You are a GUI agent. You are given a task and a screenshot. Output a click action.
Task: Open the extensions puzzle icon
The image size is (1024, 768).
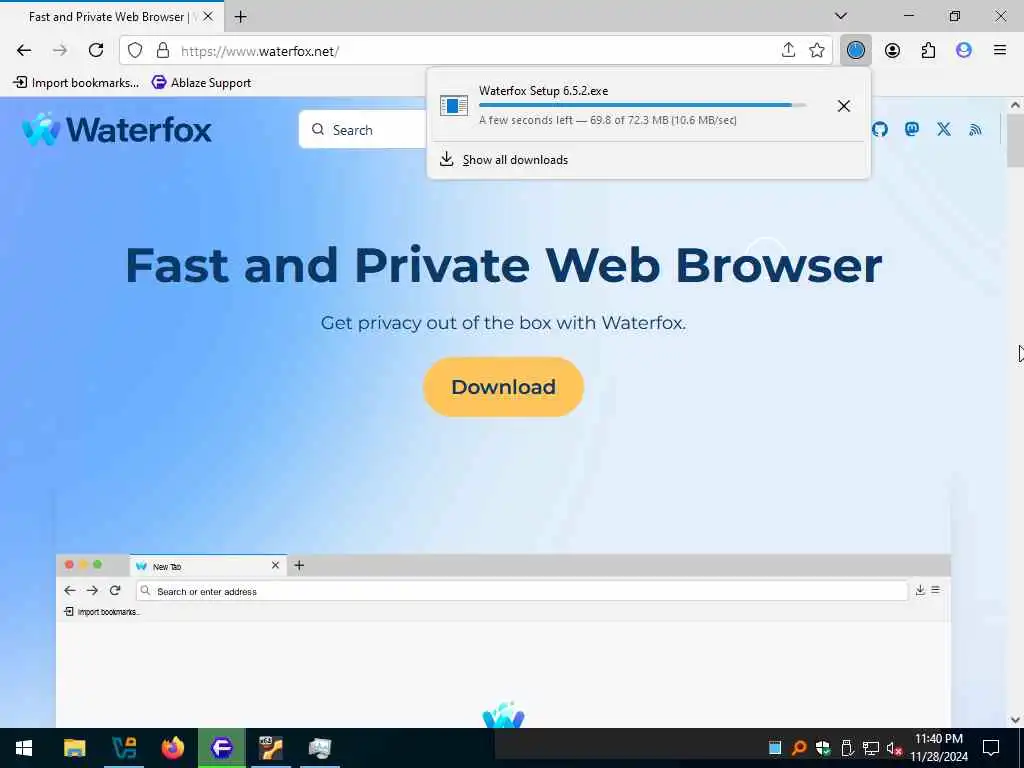pyautogui.click(x=928, y=50)
